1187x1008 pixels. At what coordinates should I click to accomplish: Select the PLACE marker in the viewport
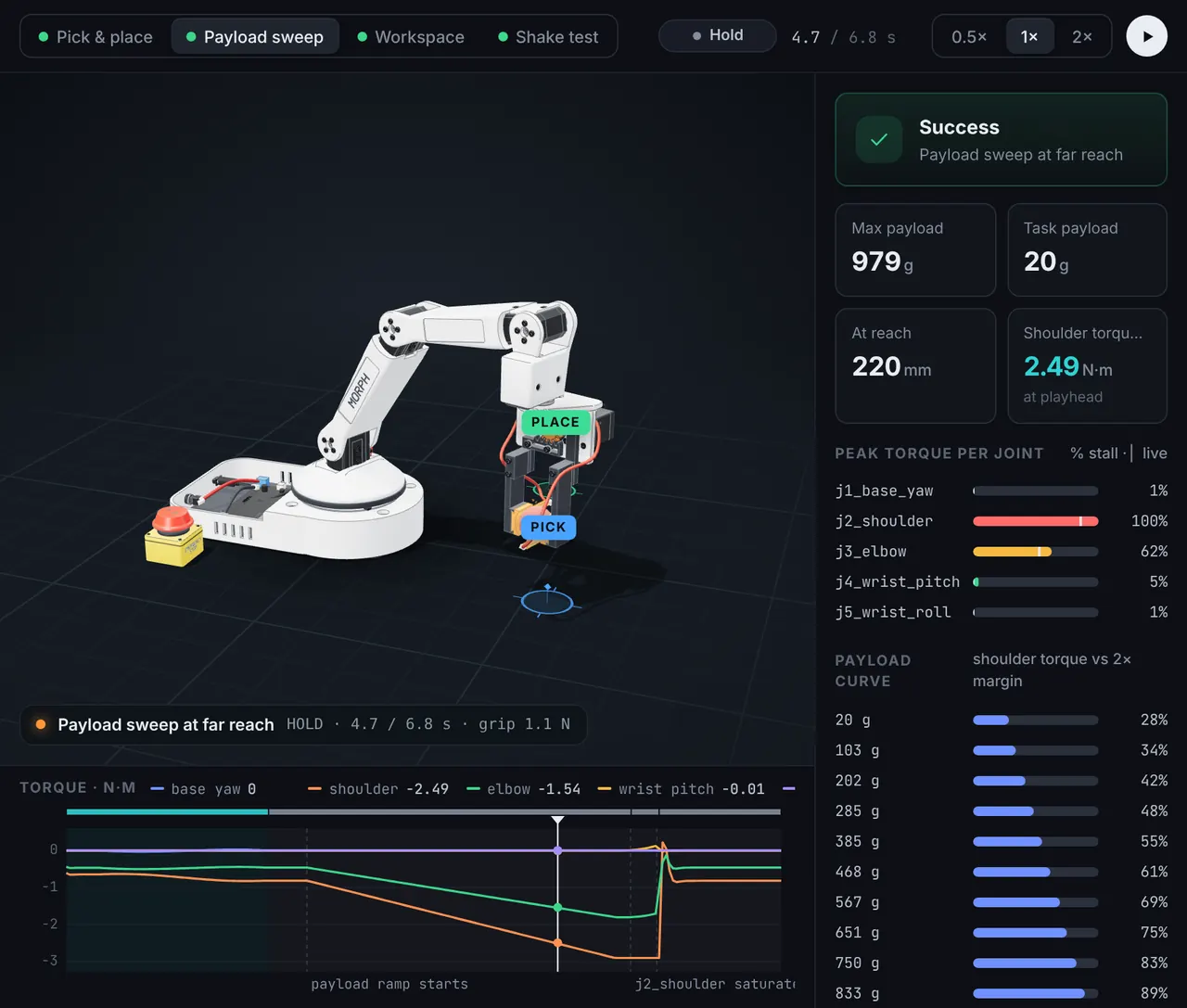(x=555, y=422)
